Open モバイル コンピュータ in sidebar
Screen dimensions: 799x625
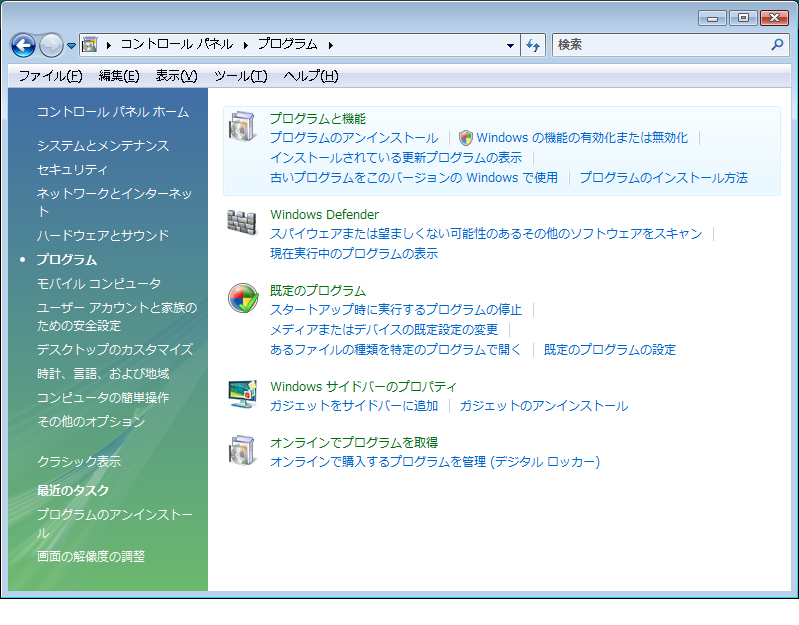click(x=99, y=284)
